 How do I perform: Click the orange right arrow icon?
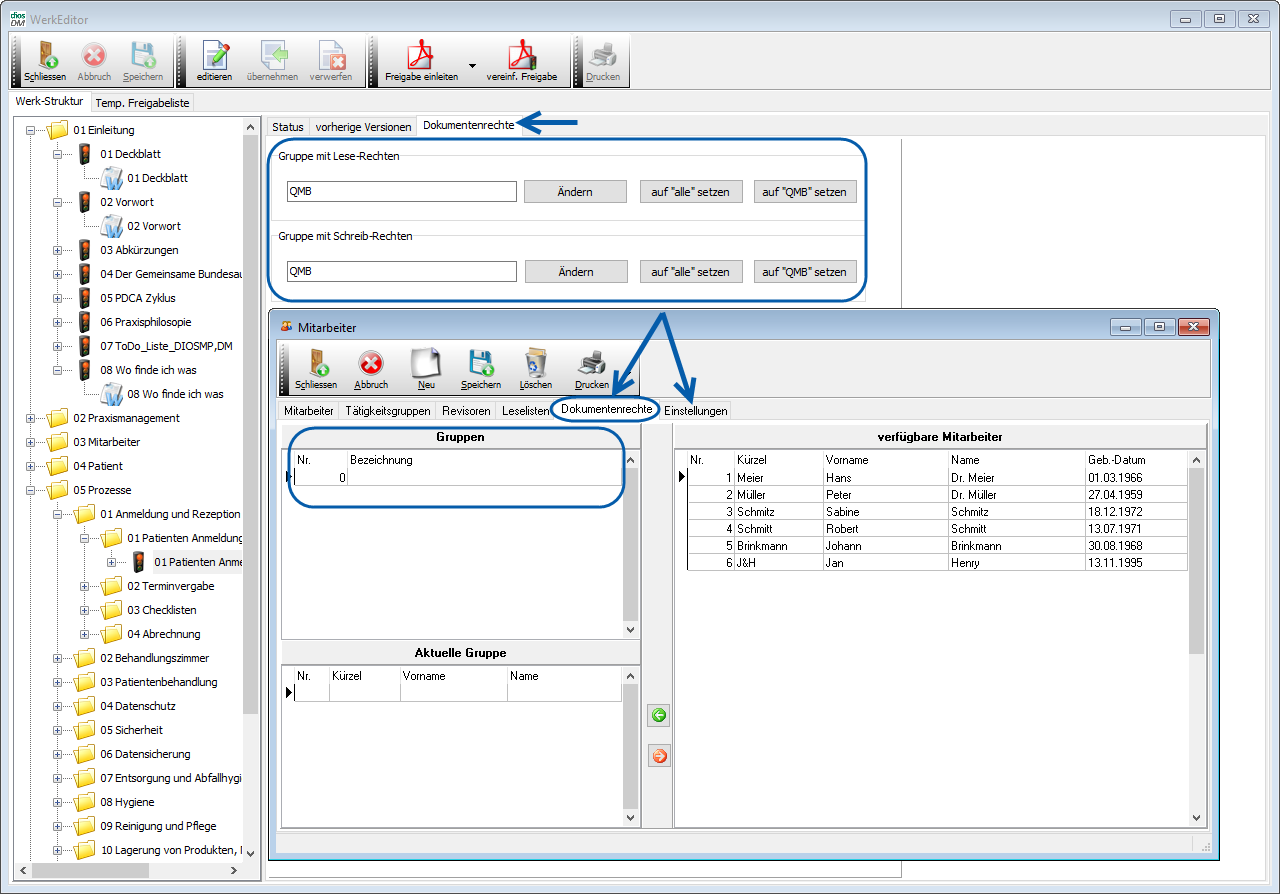658,756
